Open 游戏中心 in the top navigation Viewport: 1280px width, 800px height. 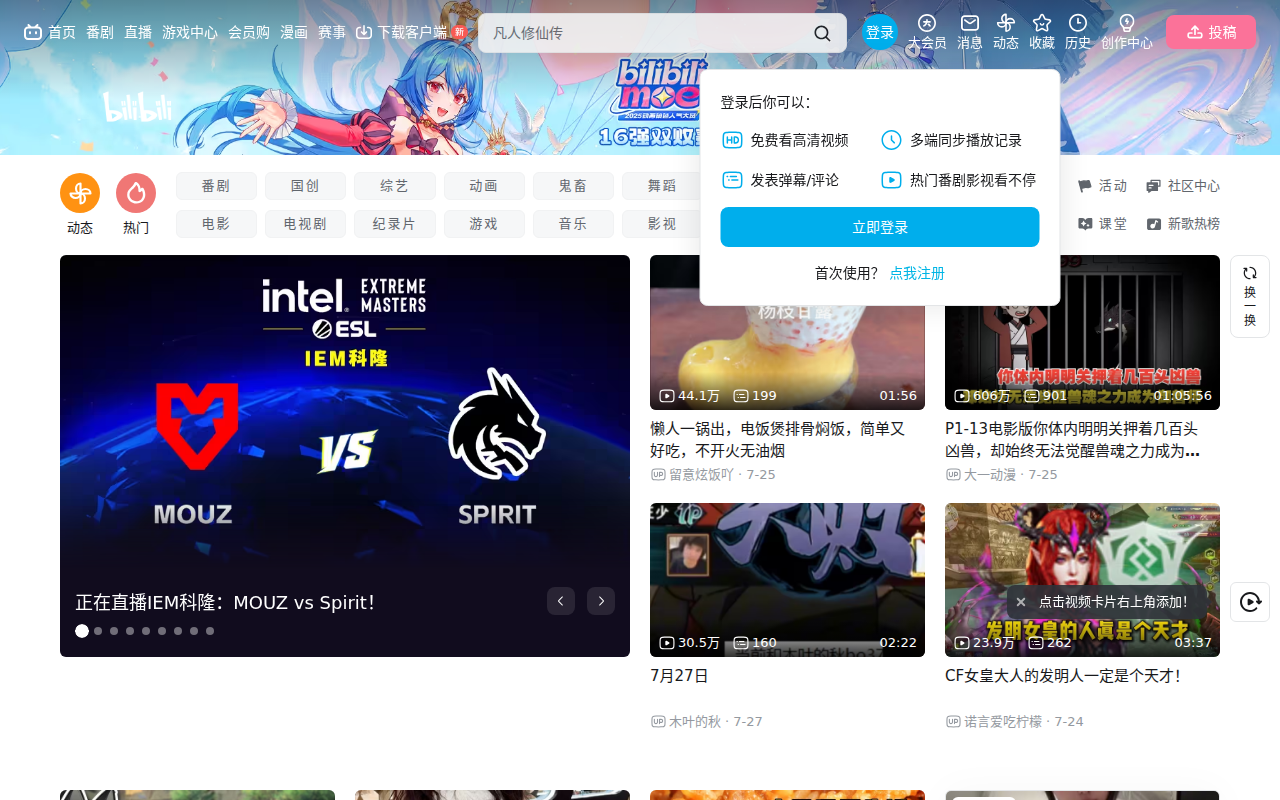190,32
